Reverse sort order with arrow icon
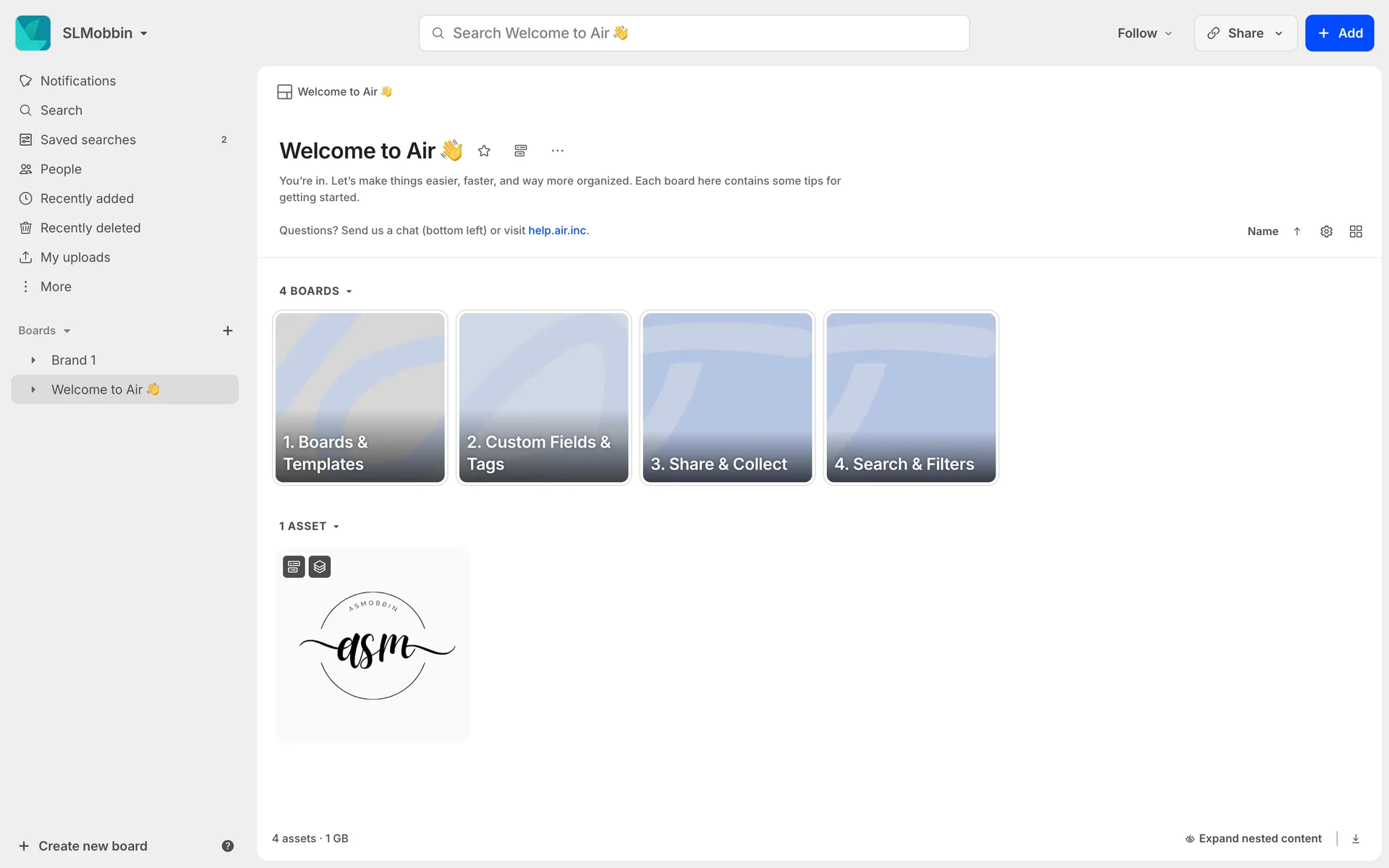Viewport: 1389px width, 868px height. pos(1297,231)
